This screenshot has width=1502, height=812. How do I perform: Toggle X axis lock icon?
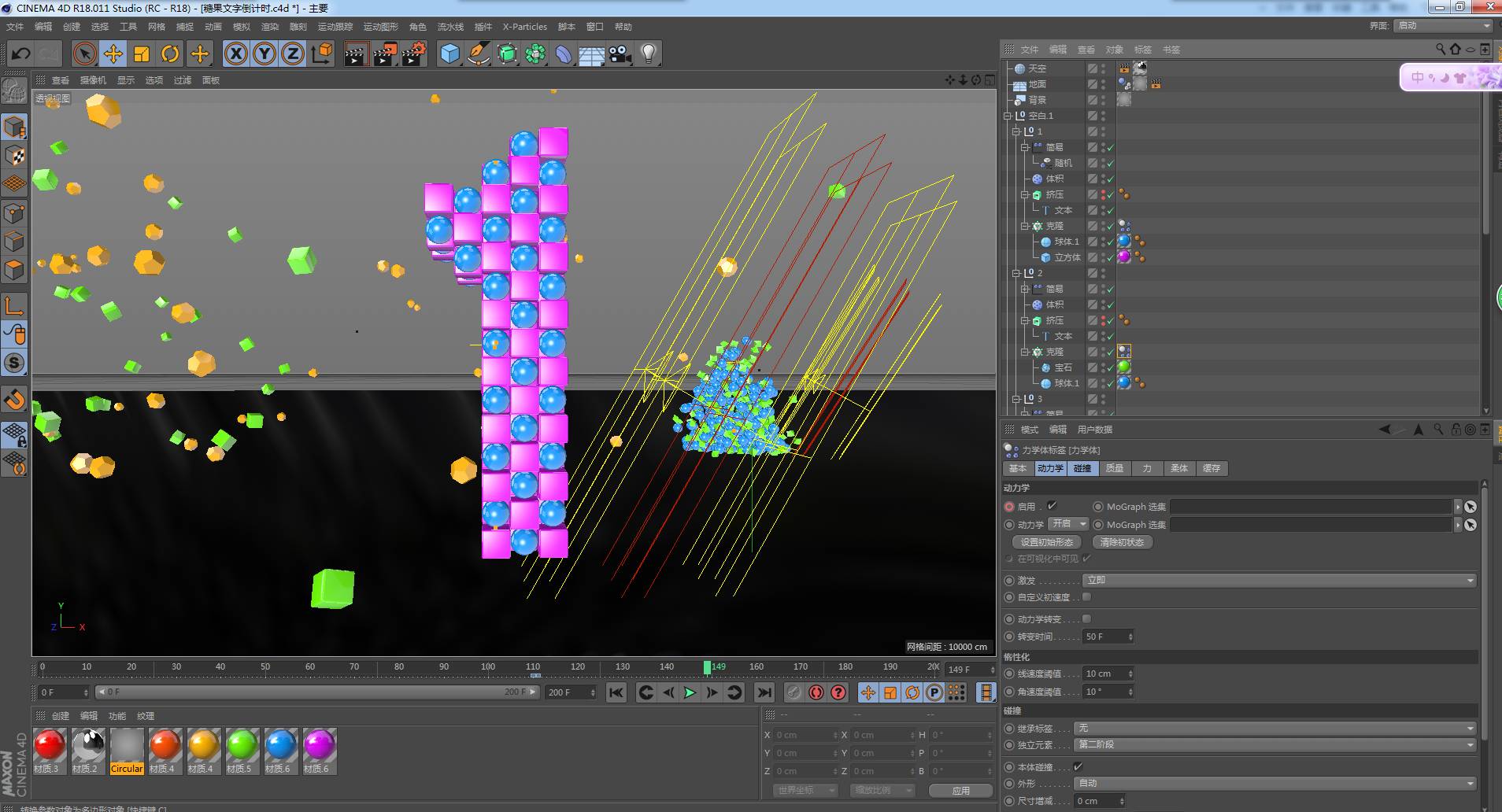click(235, 54)
